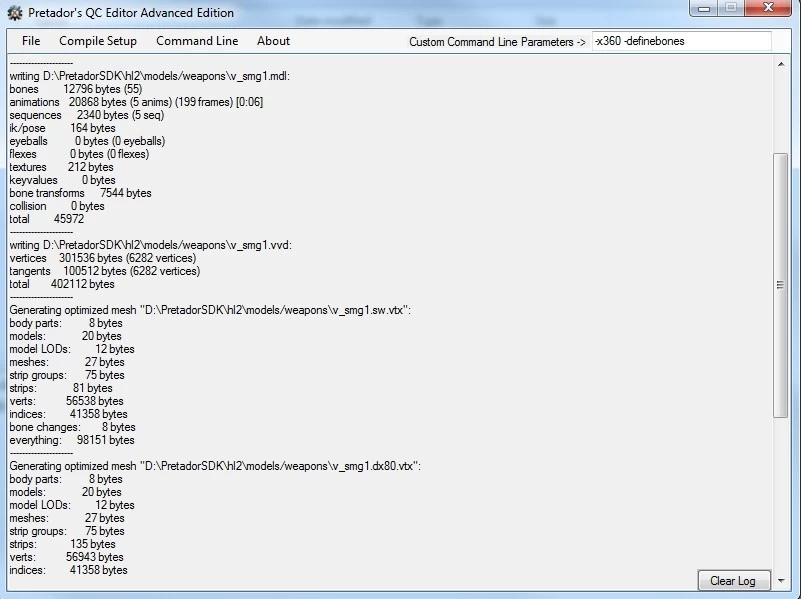
Task: Click the 'bone transforms 7544 bytes' line
Action: click(x=80, y=193)
